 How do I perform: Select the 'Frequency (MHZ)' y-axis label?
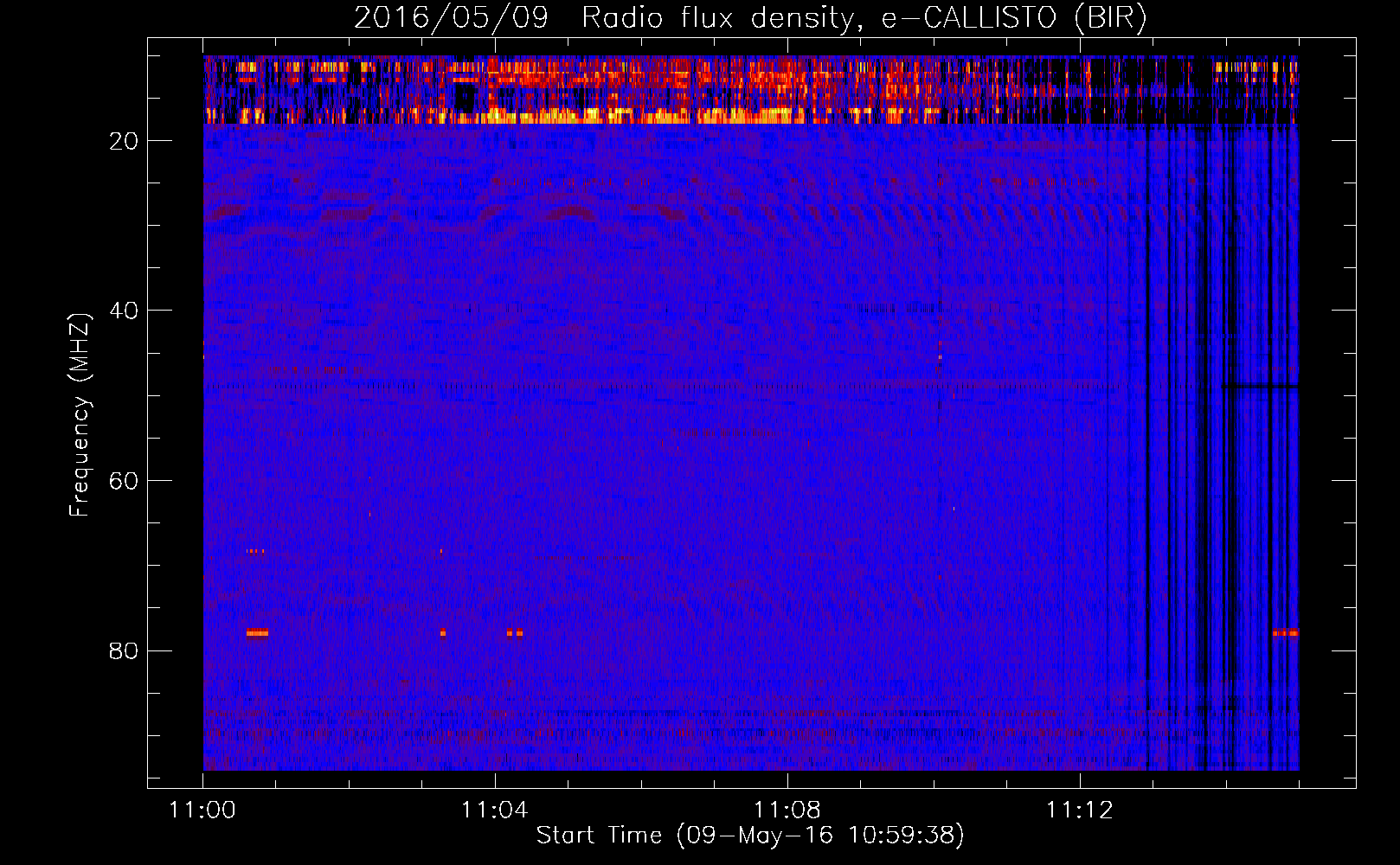tap(80, 414)
